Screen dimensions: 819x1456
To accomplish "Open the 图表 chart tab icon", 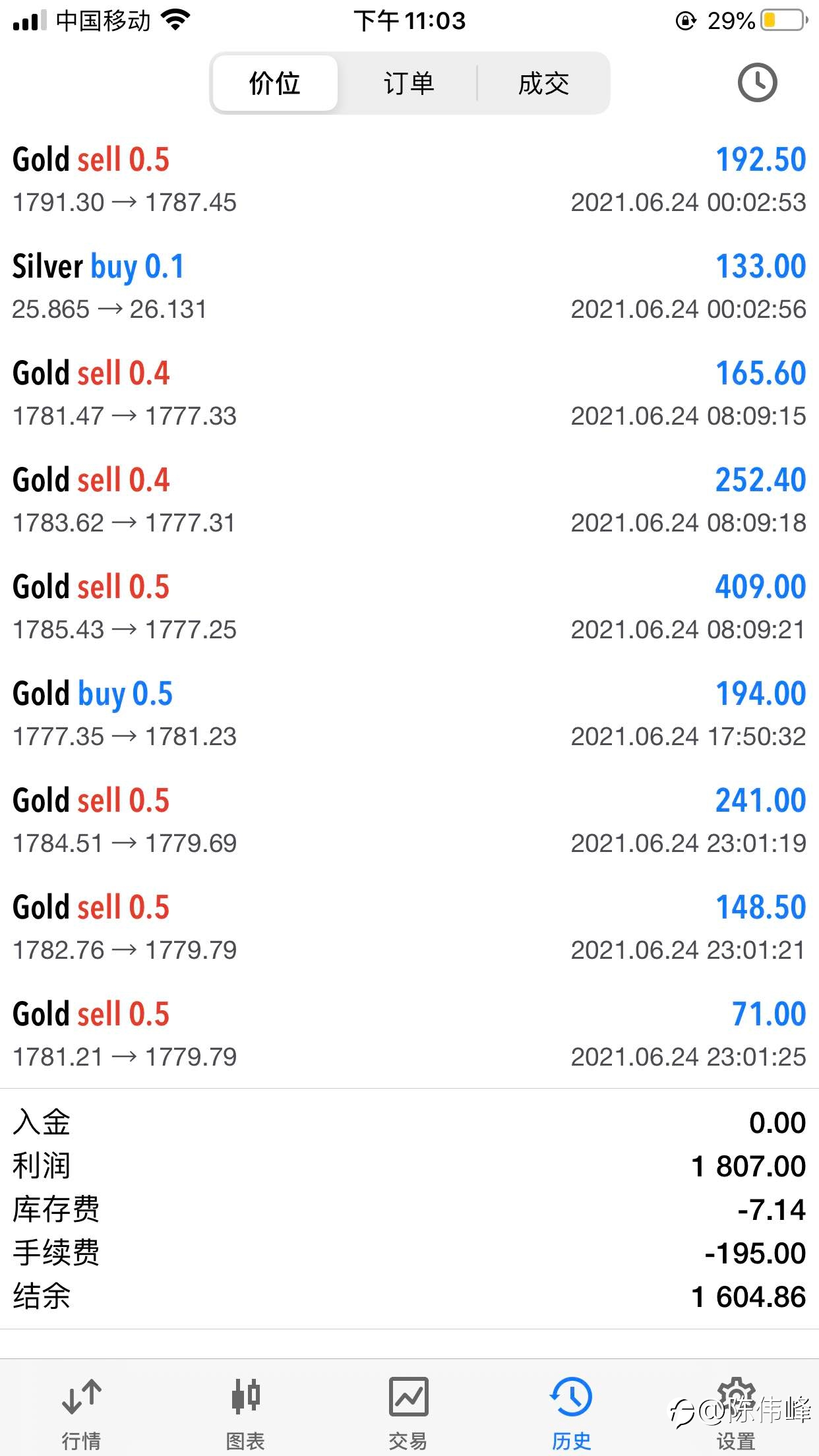I will point(245,1396).
